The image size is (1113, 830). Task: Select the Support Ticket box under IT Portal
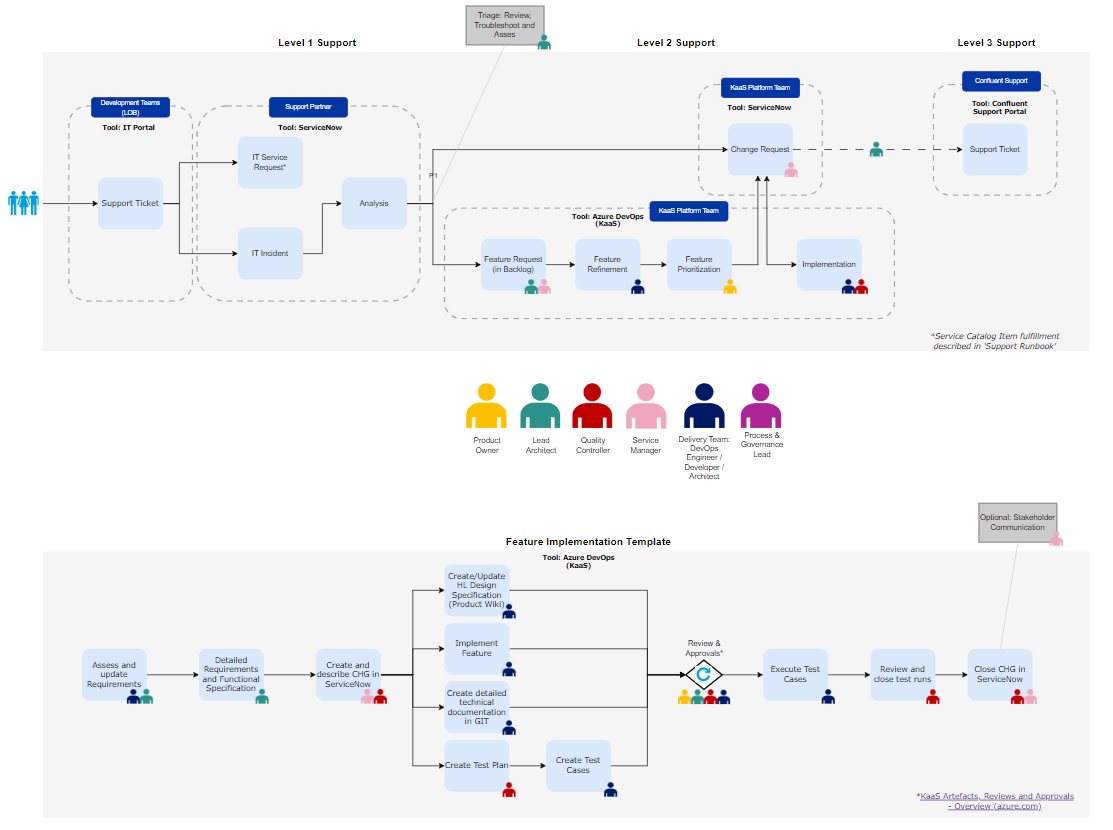131,203
